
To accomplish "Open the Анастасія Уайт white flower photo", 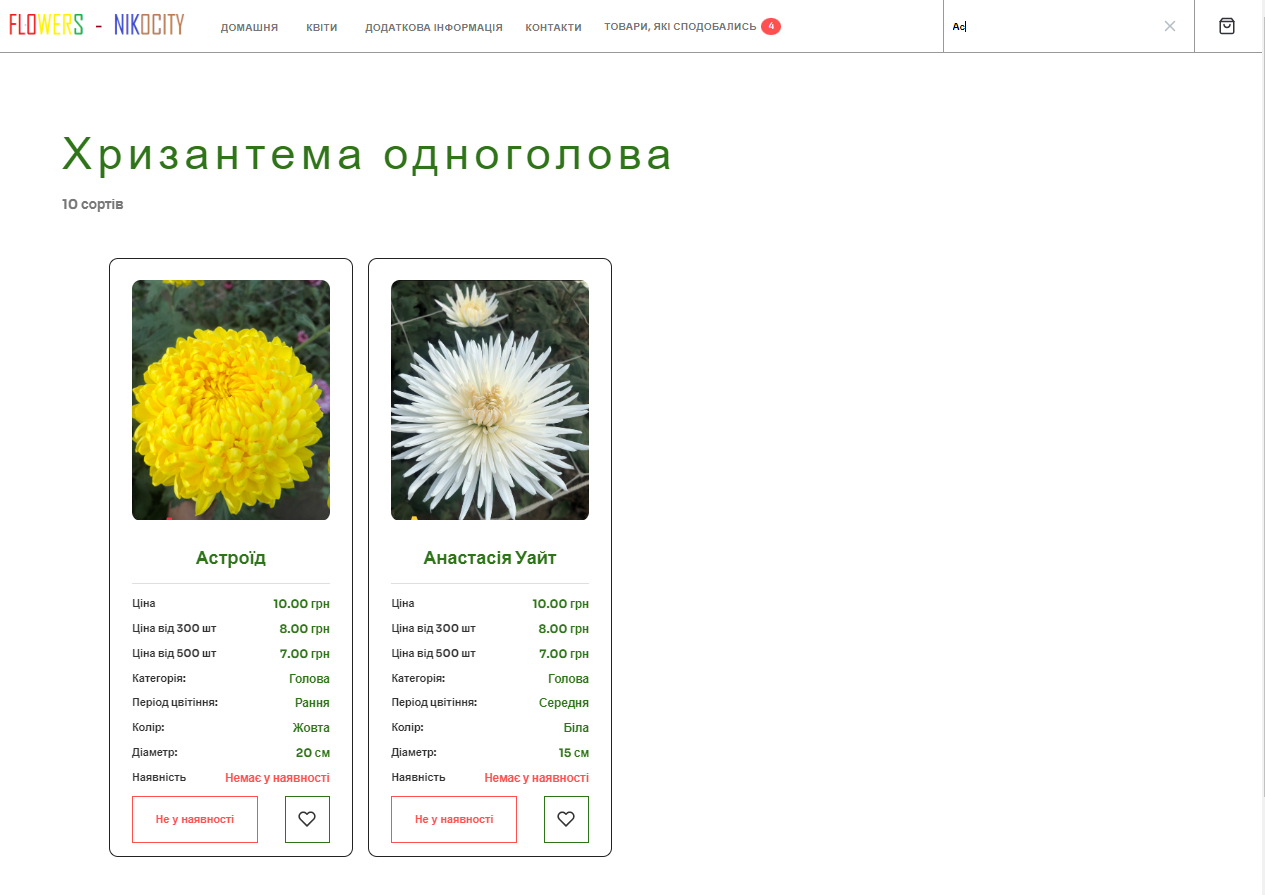I will click(x=490, y=400).
